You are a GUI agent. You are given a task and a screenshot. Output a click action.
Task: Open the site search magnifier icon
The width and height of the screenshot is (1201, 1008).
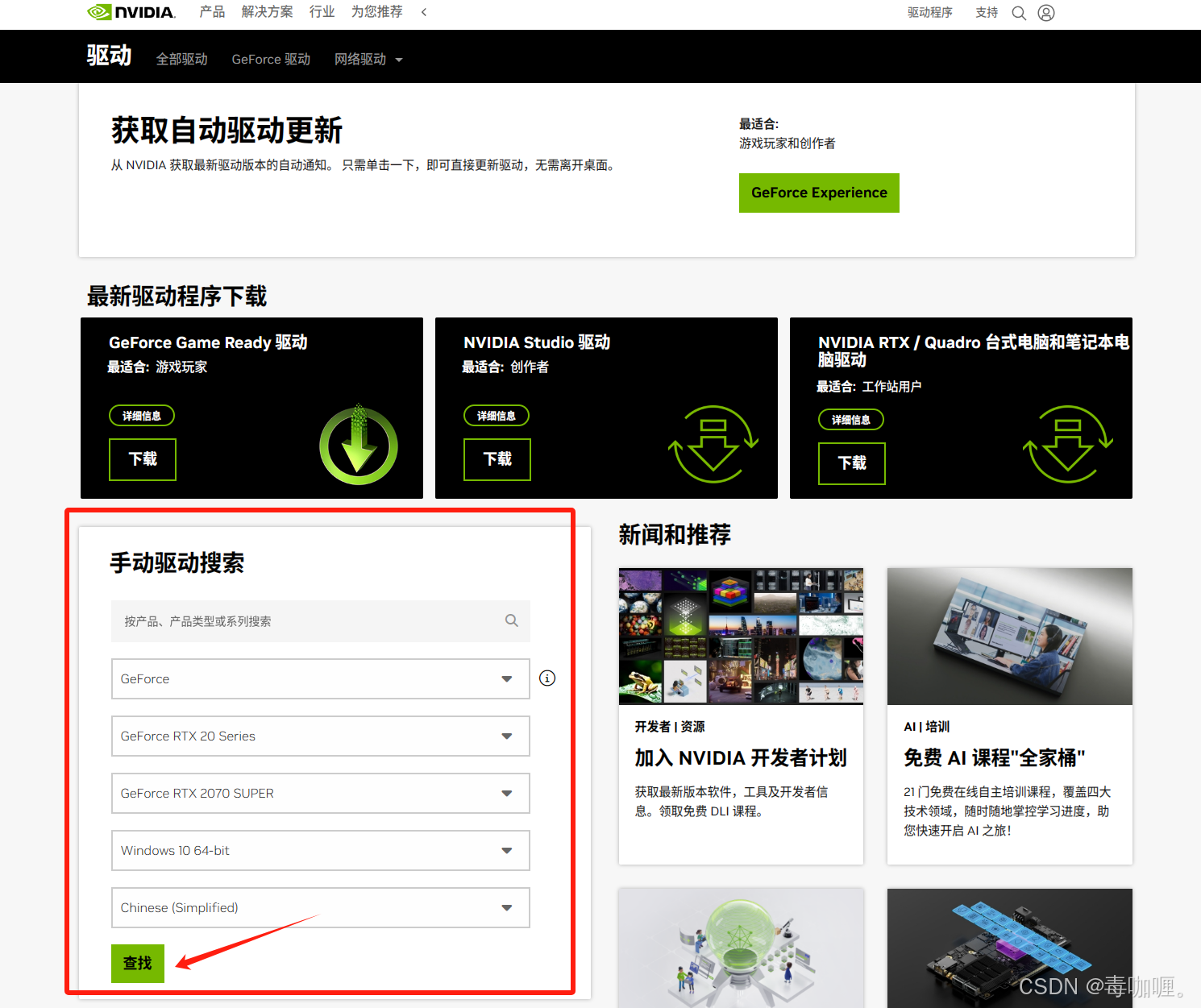pyautogui.click(x=1019, y=13)
